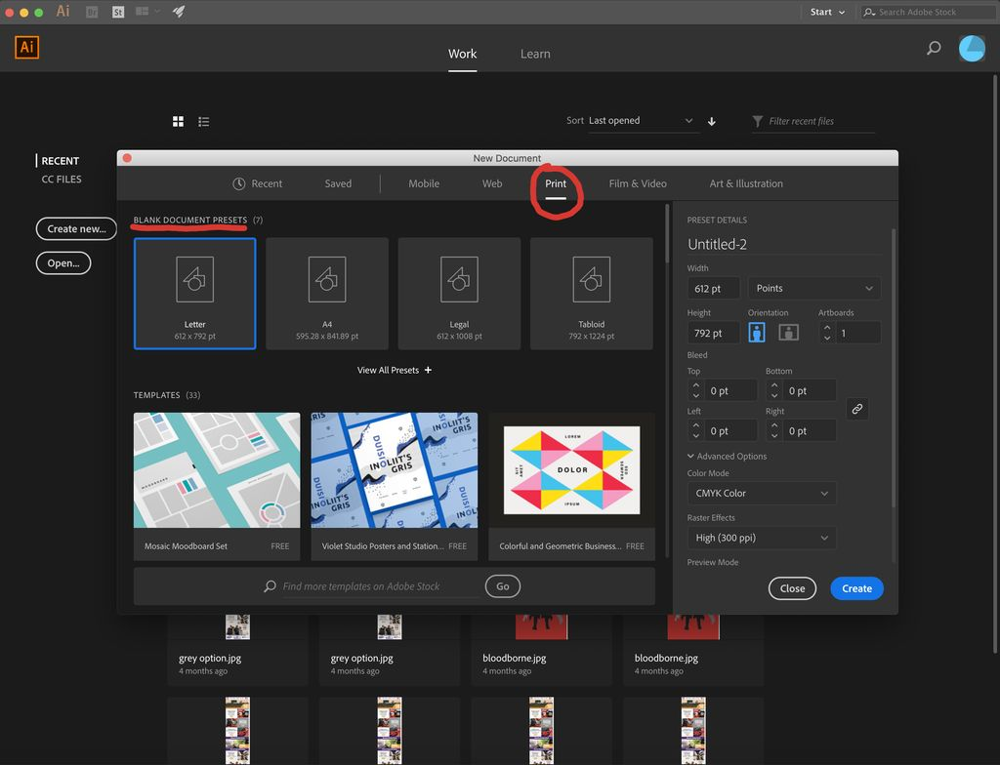Screen dimensions: 1000x765
Task: Open the Art & Illustration tab
Action: (746, 184)
